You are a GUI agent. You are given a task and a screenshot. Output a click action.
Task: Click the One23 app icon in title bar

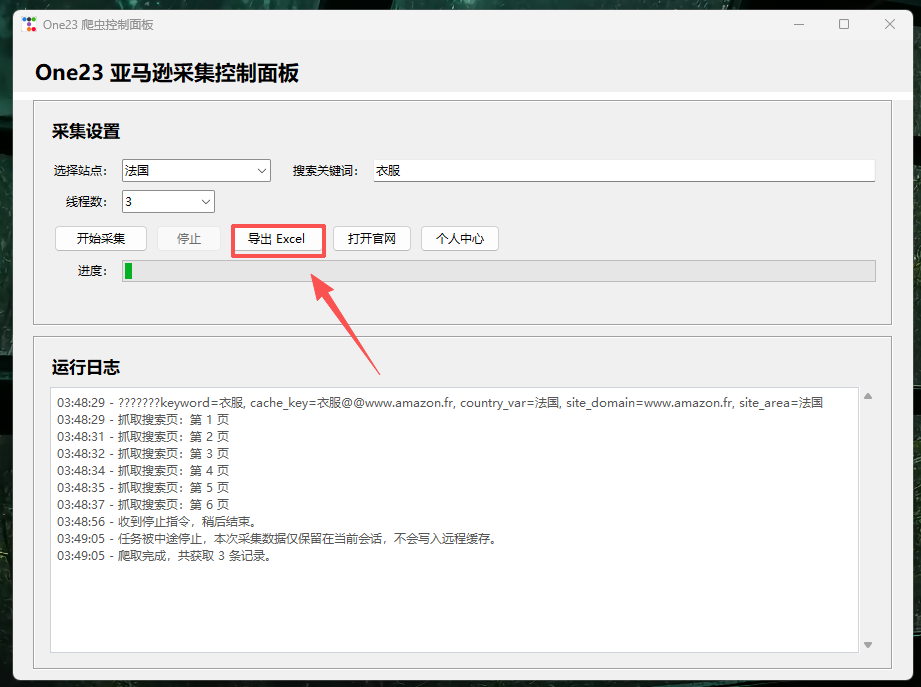coord(29,24)
